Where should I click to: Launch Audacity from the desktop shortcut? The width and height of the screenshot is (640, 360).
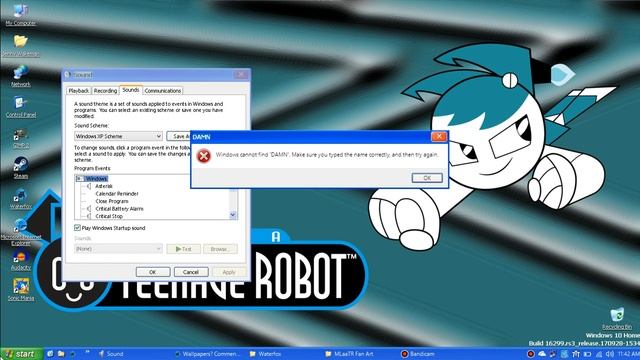pyautogui.click(x=20, y=260)
